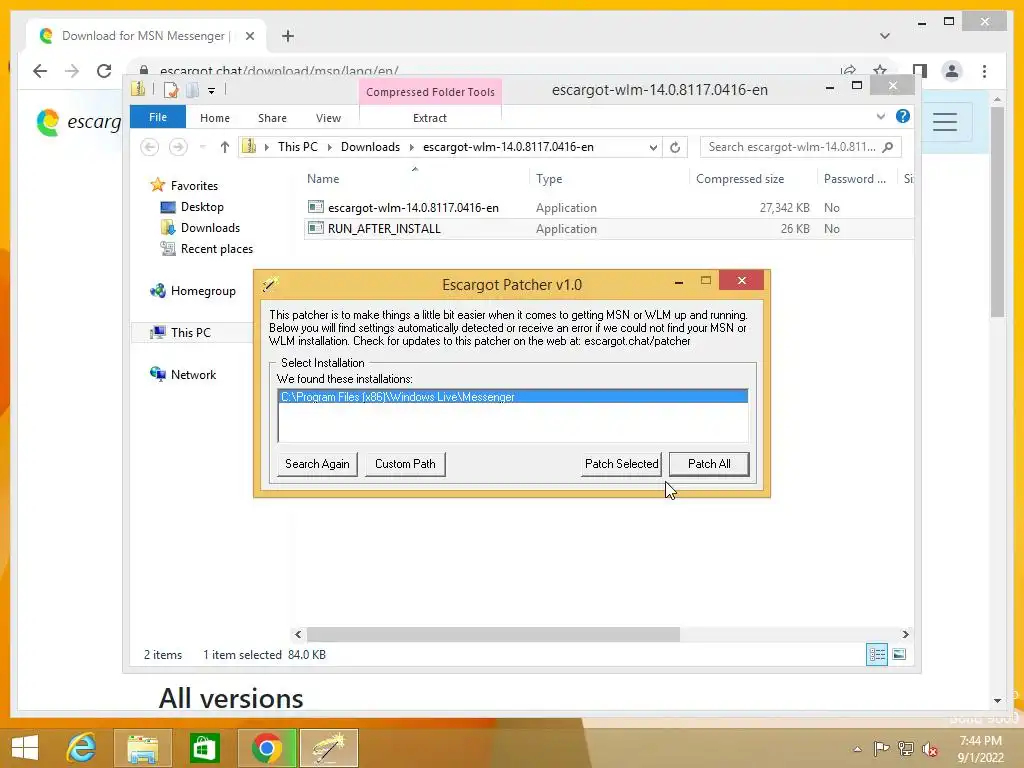Click Windows Start button

(25, 748)
